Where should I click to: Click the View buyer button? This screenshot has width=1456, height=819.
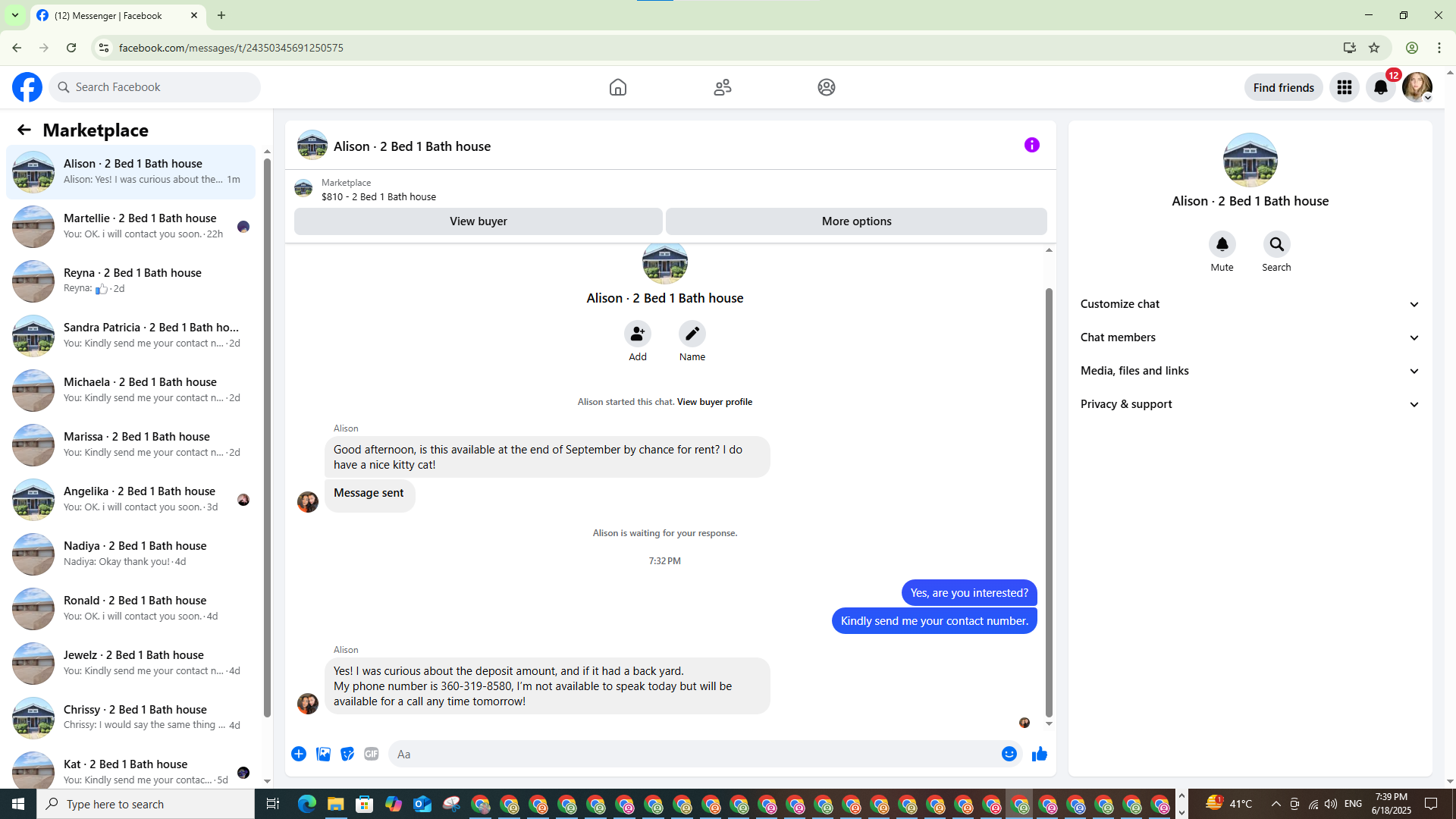coord(479,221)
